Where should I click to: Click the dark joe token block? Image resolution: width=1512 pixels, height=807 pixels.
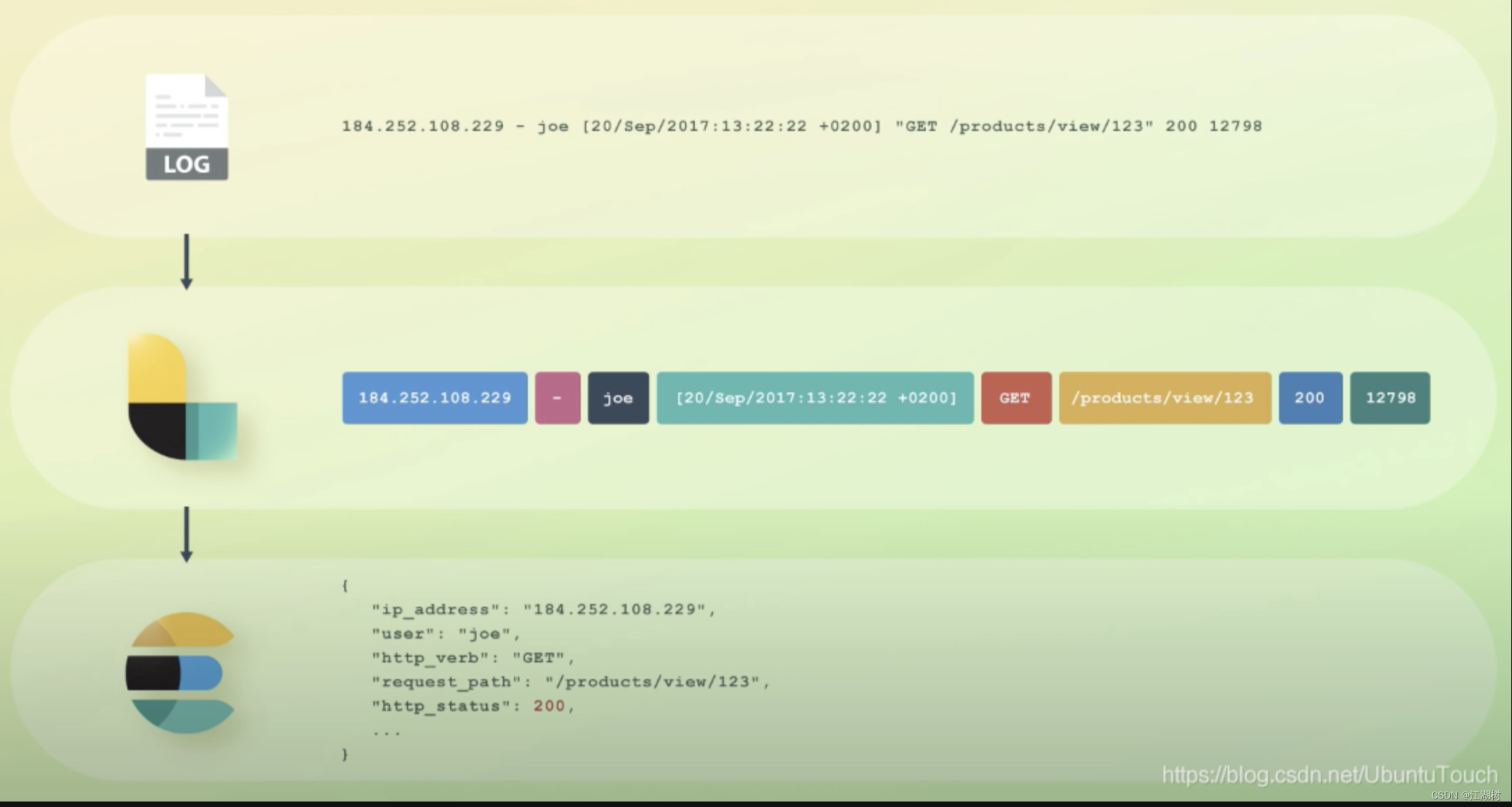[618, 398]
